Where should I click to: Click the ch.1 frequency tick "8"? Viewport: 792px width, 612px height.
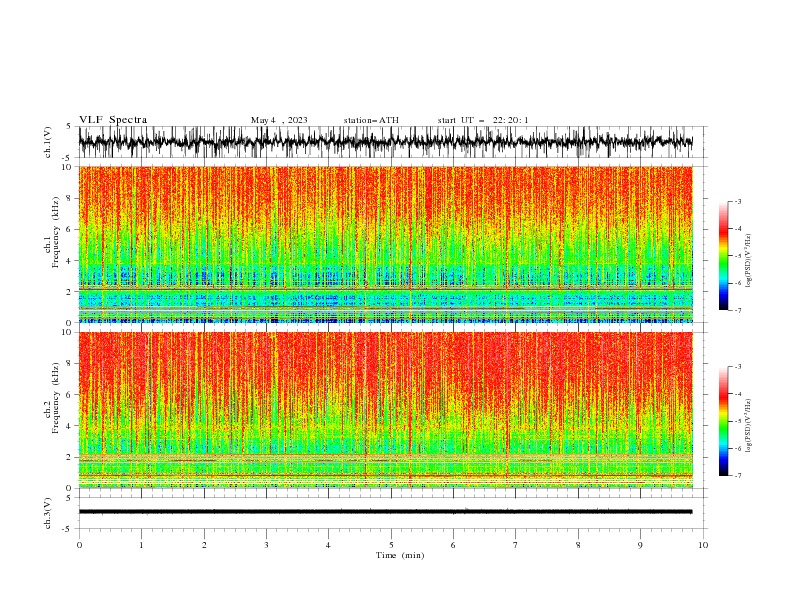(70, 198)
